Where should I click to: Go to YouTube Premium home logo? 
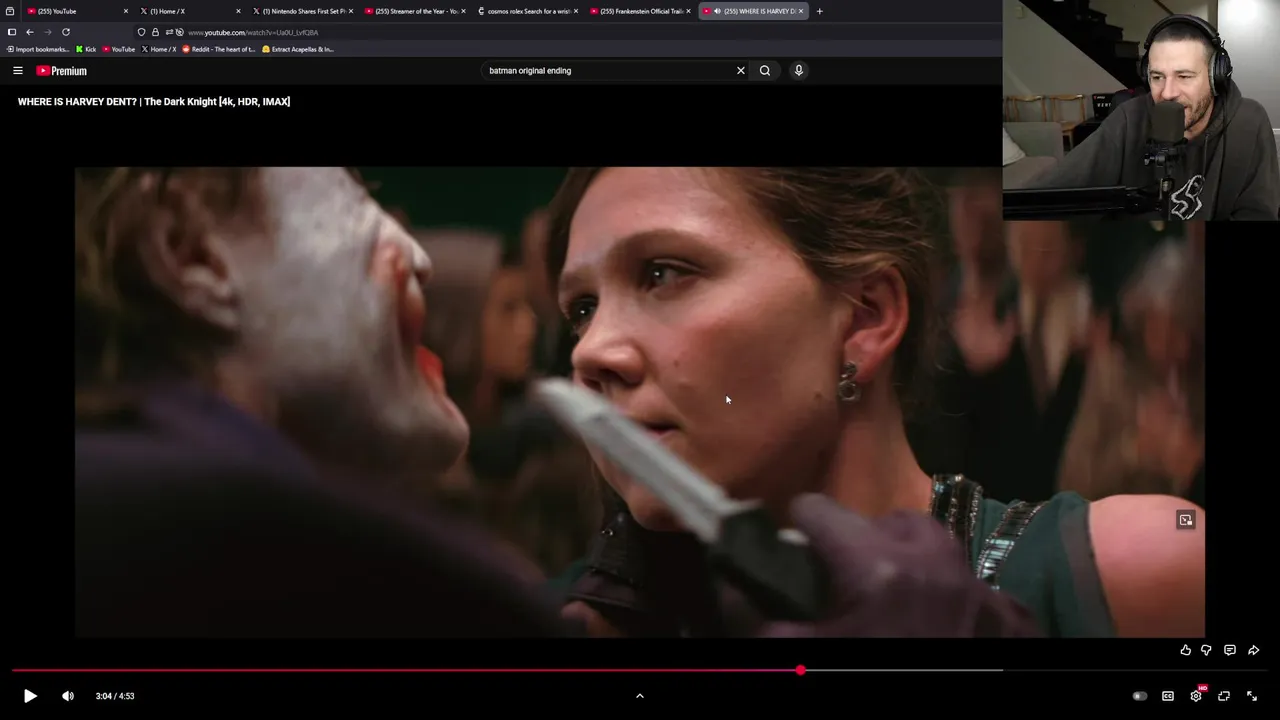pyautogui.click(x=62, y=71)
